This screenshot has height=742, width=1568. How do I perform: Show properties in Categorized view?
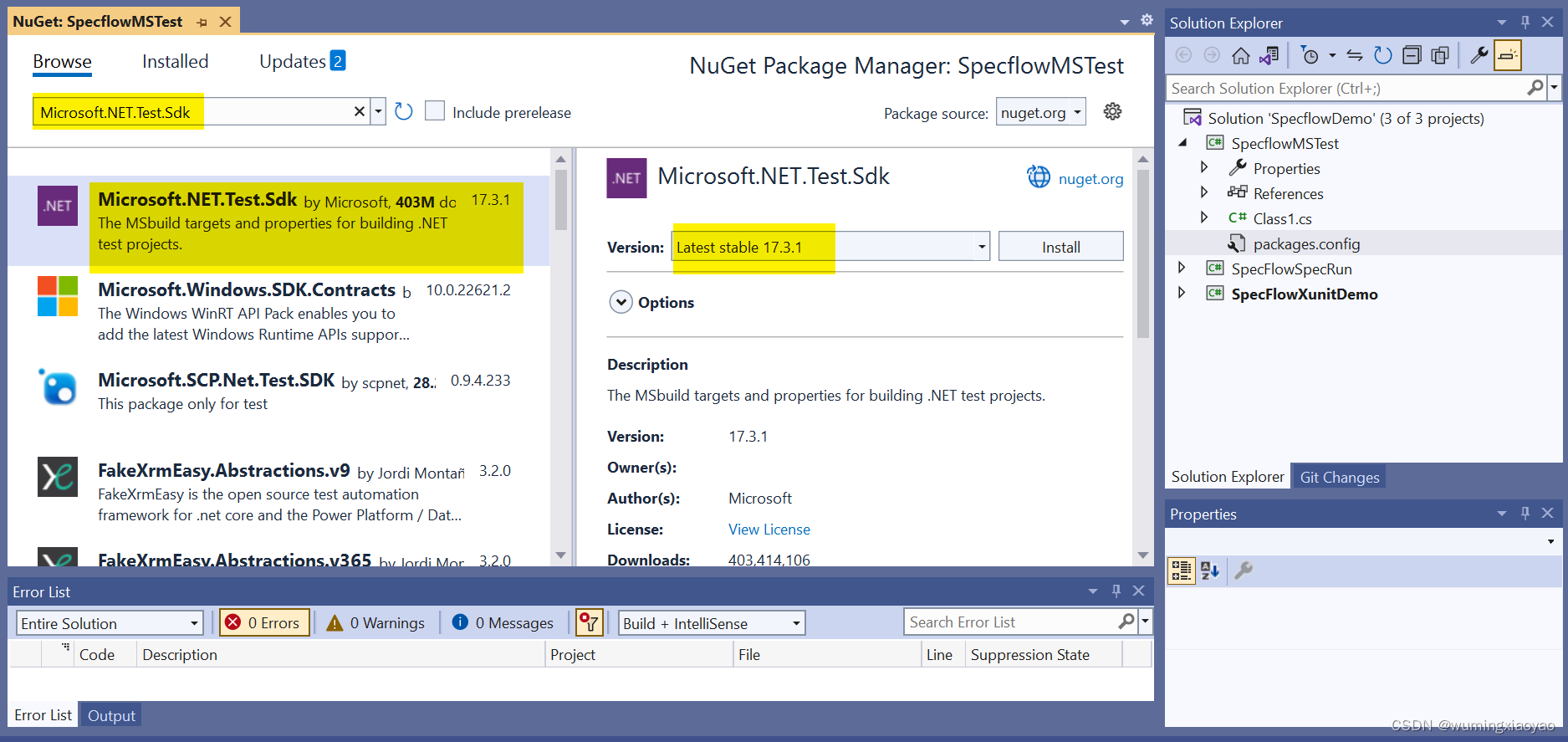point(1181,571)
